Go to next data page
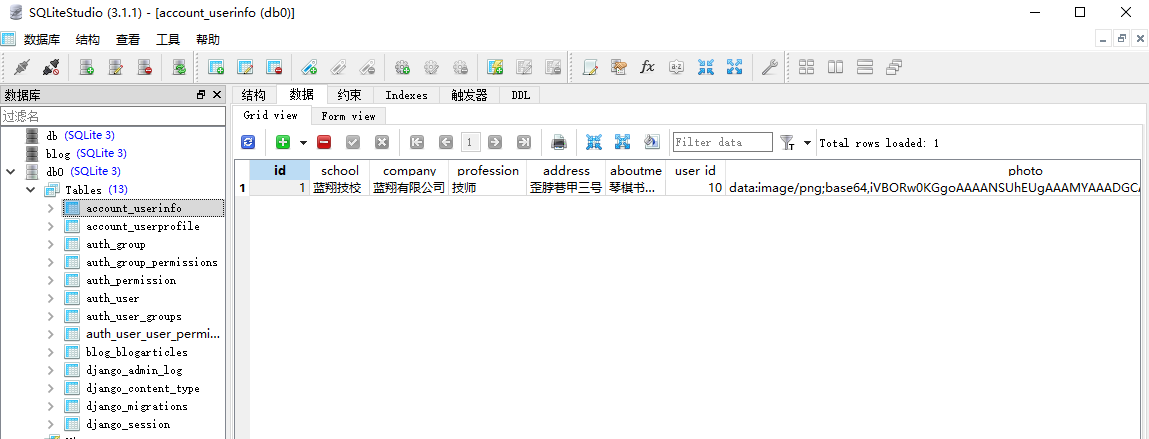The image size is (1149, 439). coord(495,142)
